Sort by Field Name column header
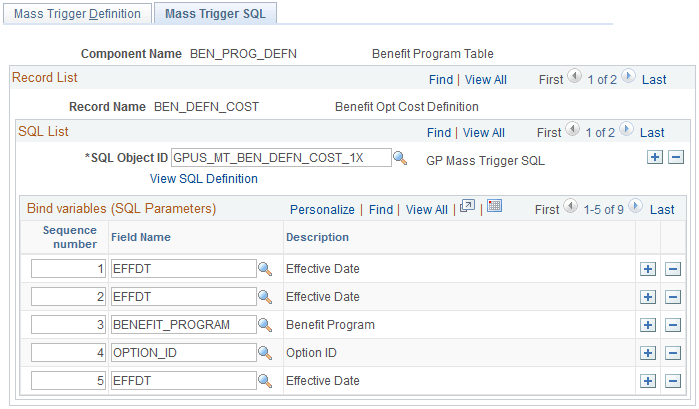This screenshot has width=699, height=409. pyautogui.click(x=141, y=237)
